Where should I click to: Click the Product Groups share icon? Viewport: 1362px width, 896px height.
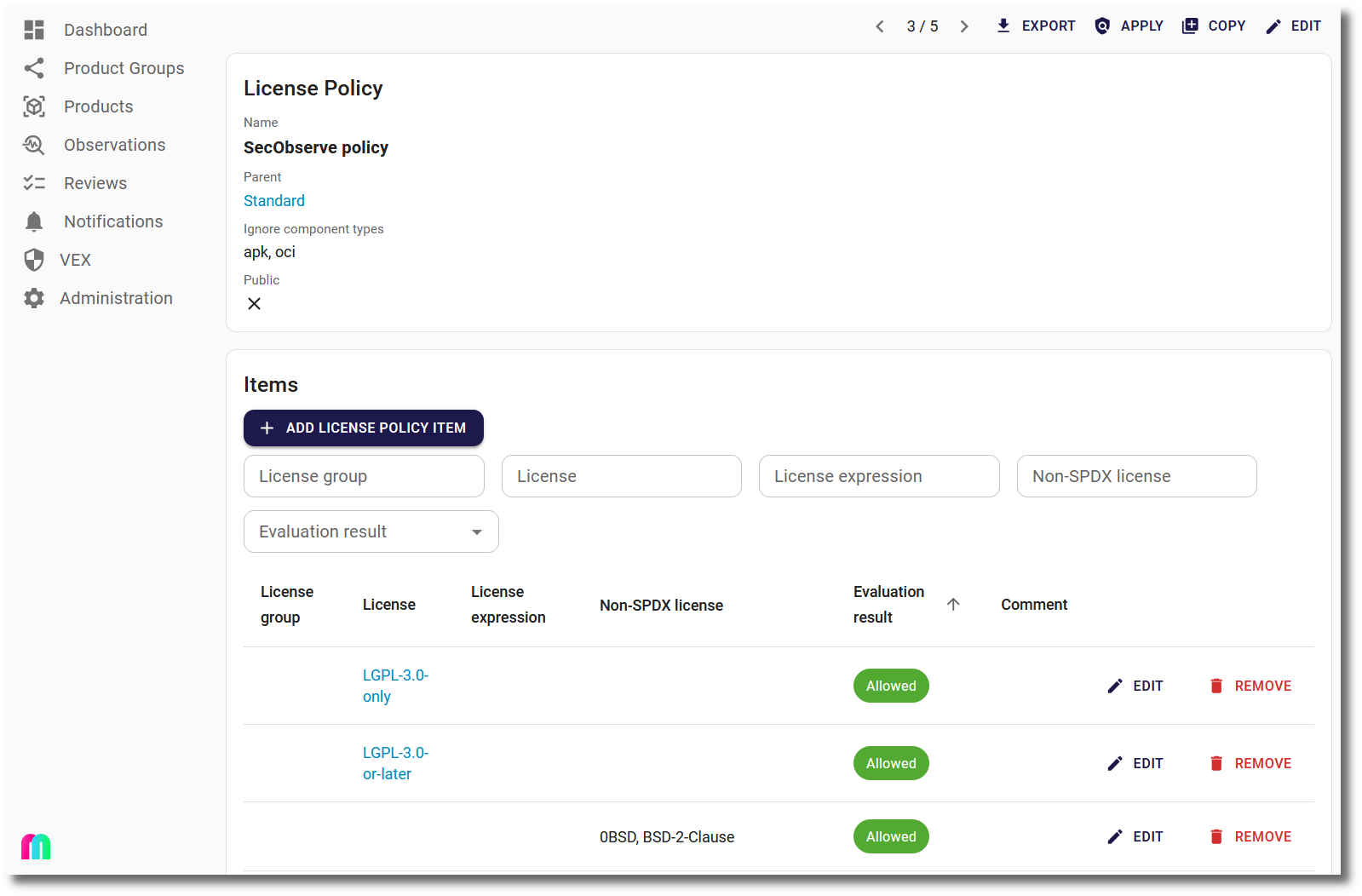tap(34, 68)
